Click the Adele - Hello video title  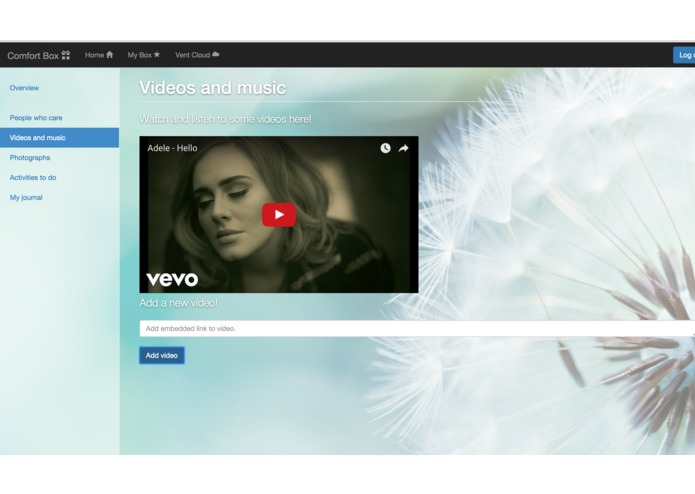(x=172, y=148)
